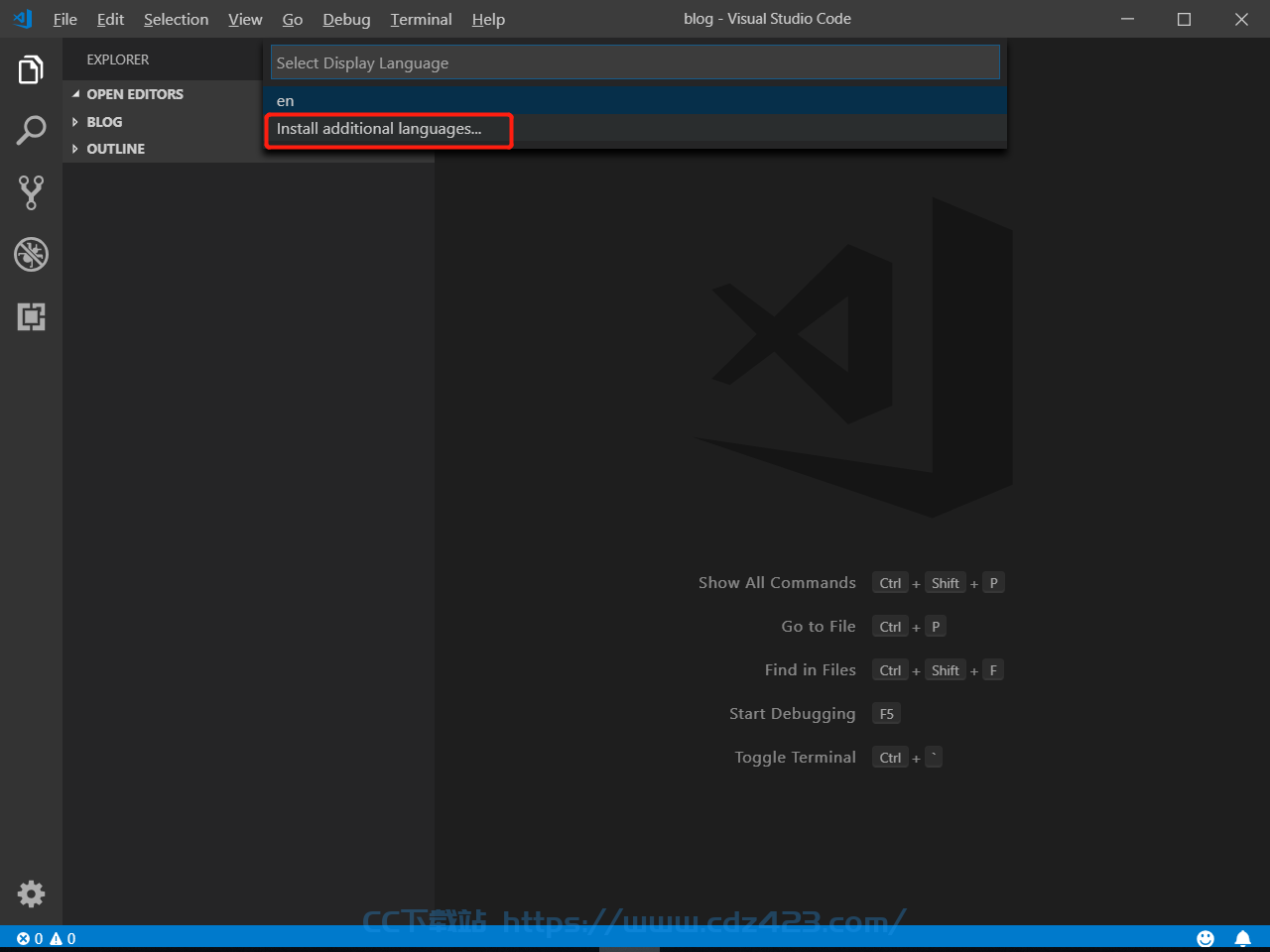Image resolution: width=1270 pixels, height=952 pixels.
Task: Click the feedback smiley icon
Action: 1206,938
